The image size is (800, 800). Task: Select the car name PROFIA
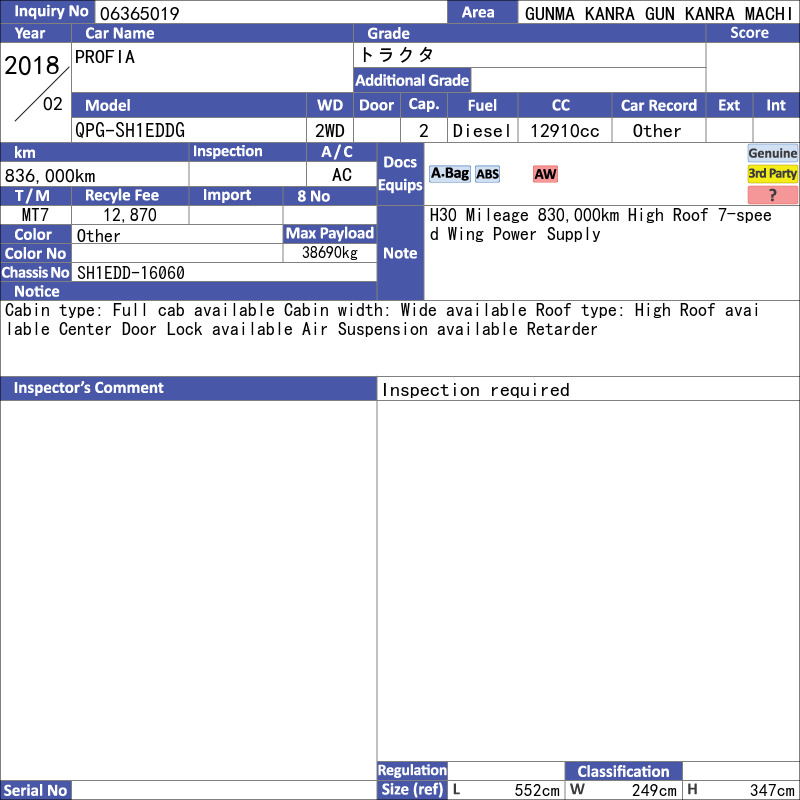(x=105, y=57)
